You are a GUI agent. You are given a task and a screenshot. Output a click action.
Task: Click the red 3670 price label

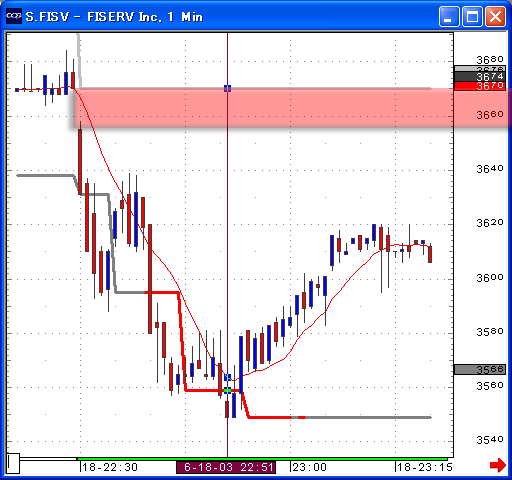pyautogui.click(x=480, y=86)
